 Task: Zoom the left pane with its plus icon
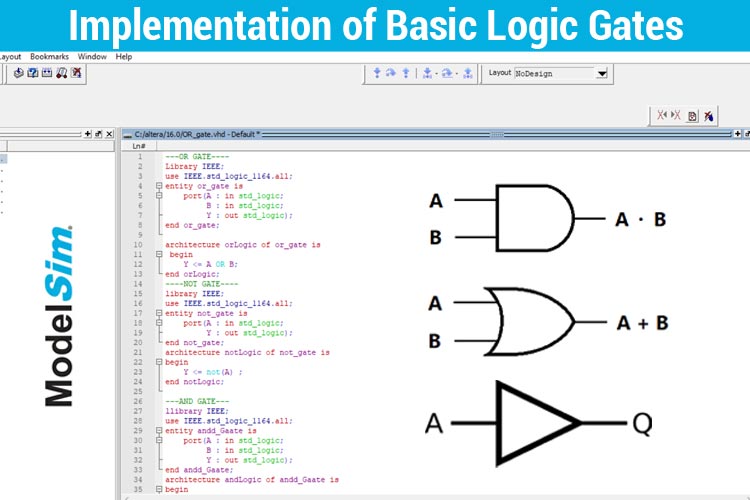coord(88,134)
